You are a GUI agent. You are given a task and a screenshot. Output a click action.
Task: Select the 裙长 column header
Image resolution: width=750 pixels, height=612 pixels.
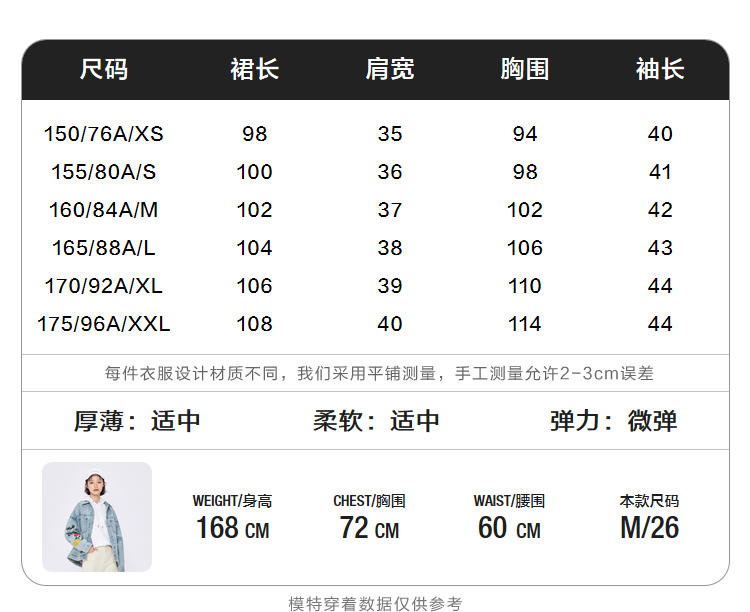[254, 69]
